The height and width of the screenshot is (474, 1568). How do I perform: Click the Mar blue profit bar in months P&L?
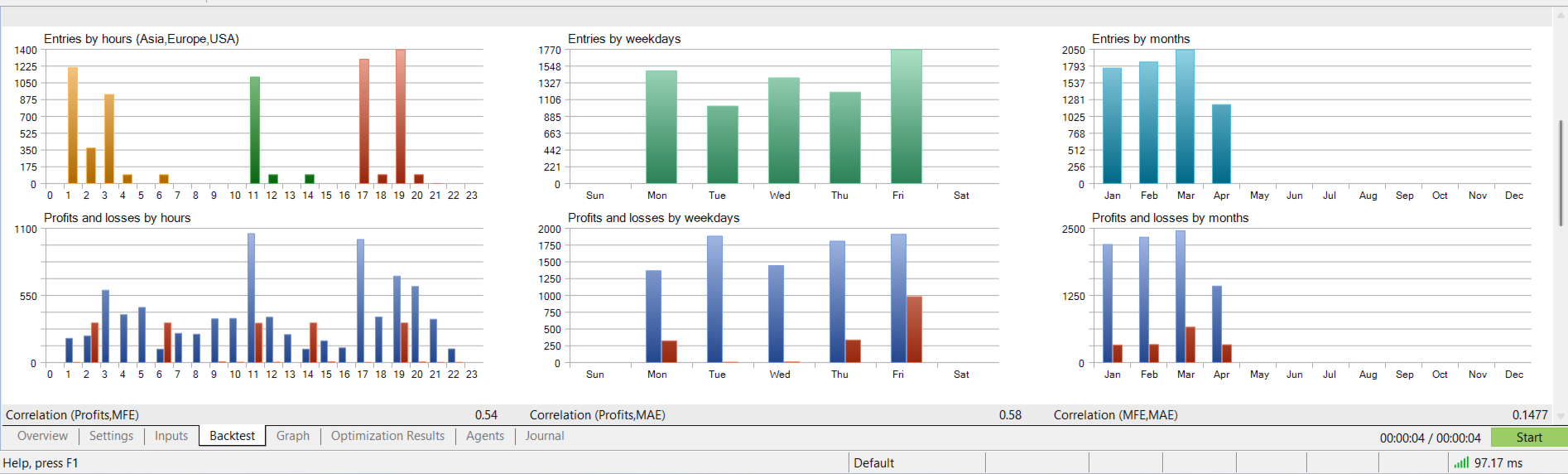tap(1181, 297)
